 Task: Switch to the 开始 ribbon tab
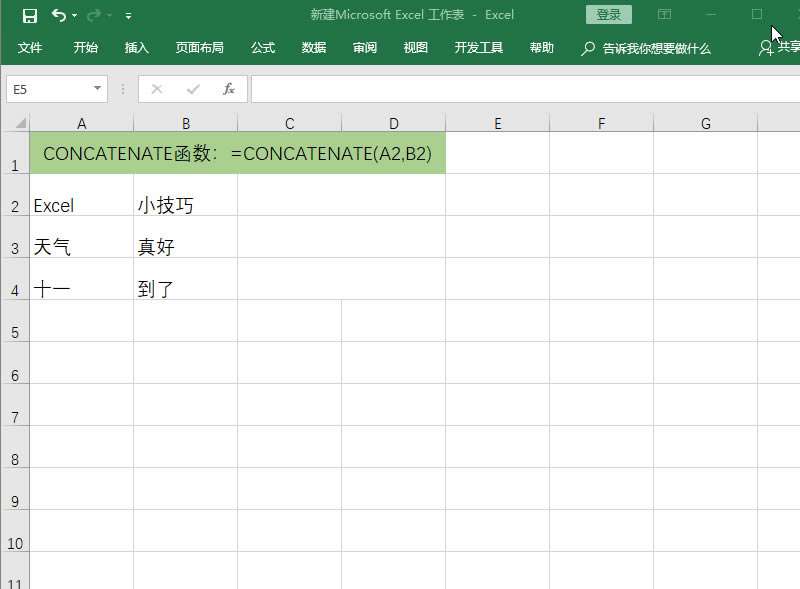point(85,48)
